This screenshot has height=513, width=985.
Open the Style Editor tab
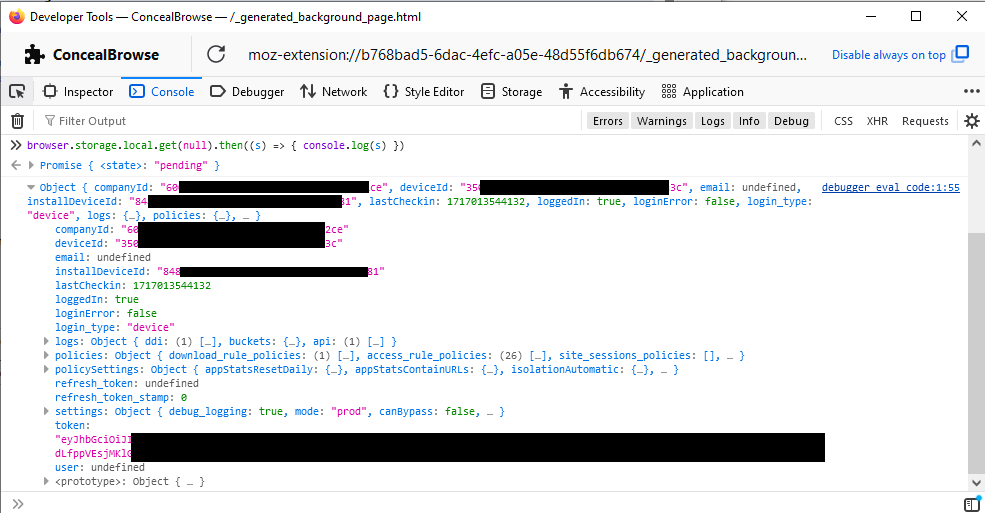coord(424,92)
